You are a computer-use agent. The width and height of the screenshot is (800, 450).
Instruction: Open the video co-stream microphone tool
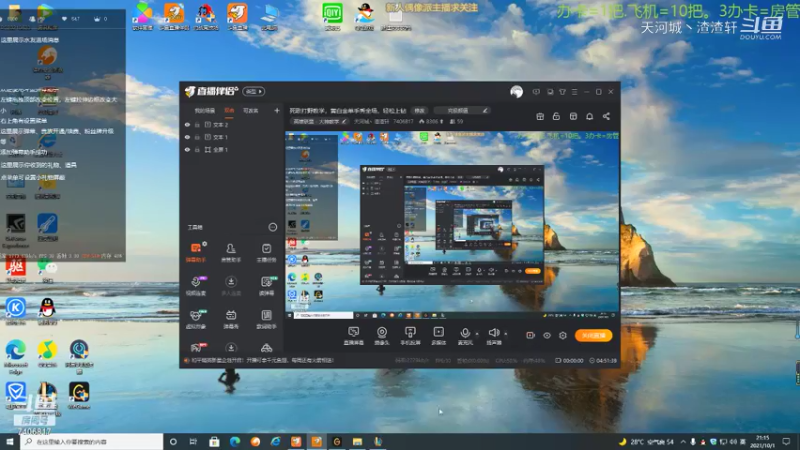pyautogui.click(x=196, y=285)
